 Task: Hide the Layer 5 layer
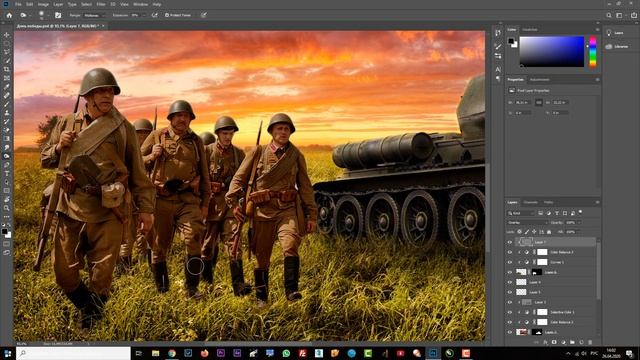(x=509, y=292)
